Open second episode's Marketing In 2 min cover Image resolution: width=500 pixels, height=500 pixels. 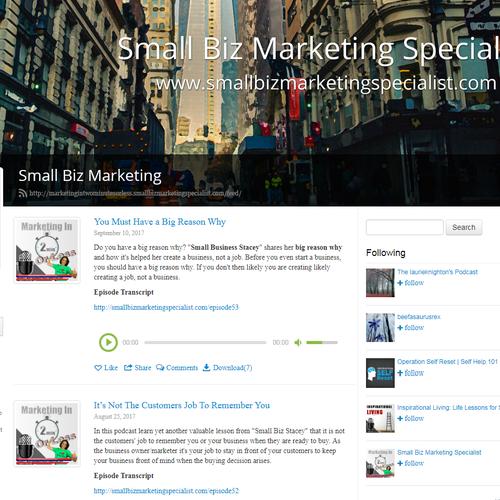coord(47,434)
